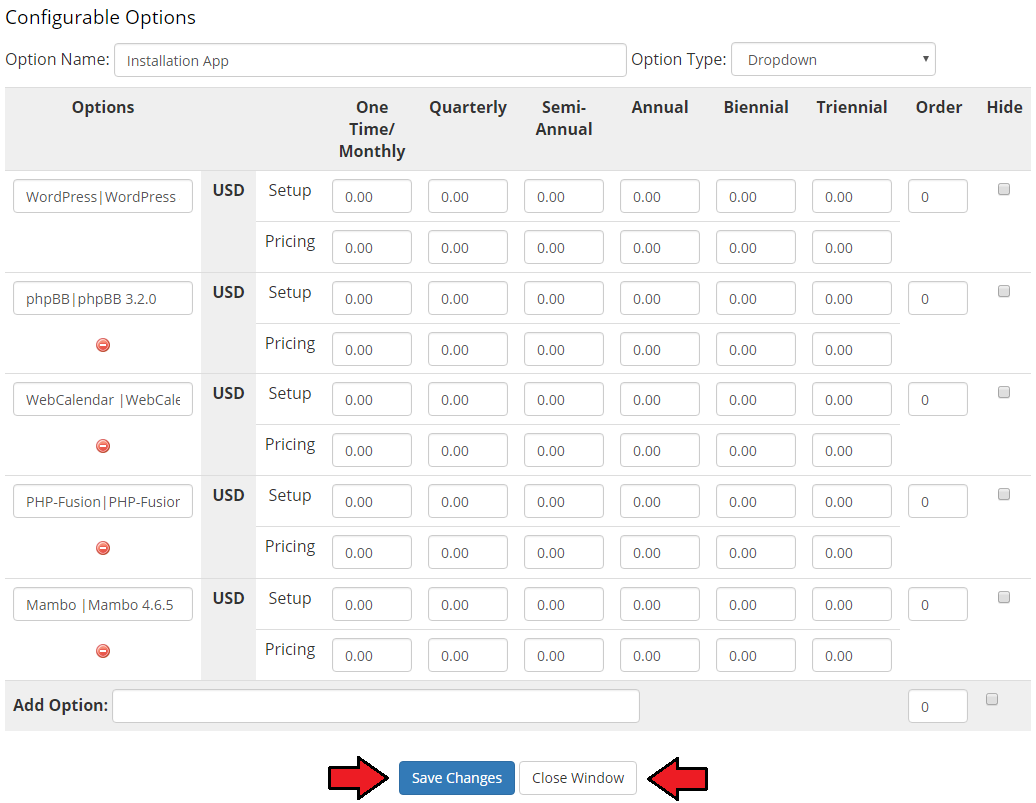Edit WebCalendar Annual Setup field
The width and height of the screenshot is (1036, 803).
coord(660,399)
